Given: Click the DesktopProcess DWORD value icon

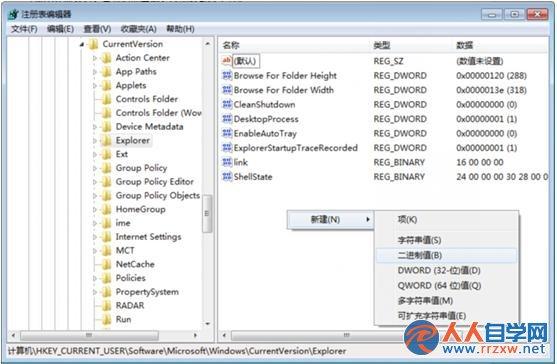Looking at the screenshot, I should pos(227,119).
